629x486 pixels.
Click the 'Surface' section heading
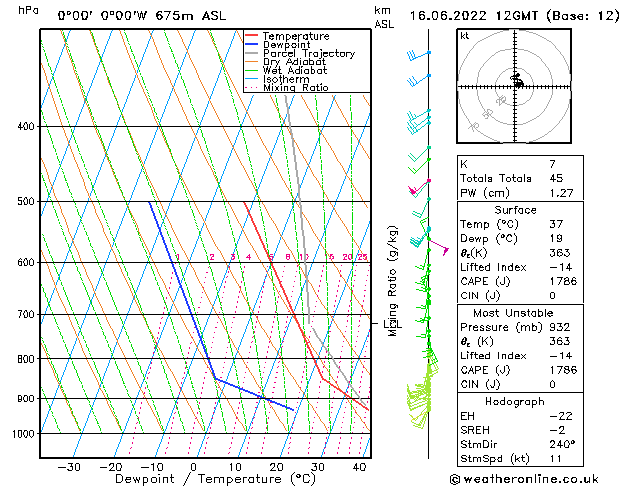(515, 210)
